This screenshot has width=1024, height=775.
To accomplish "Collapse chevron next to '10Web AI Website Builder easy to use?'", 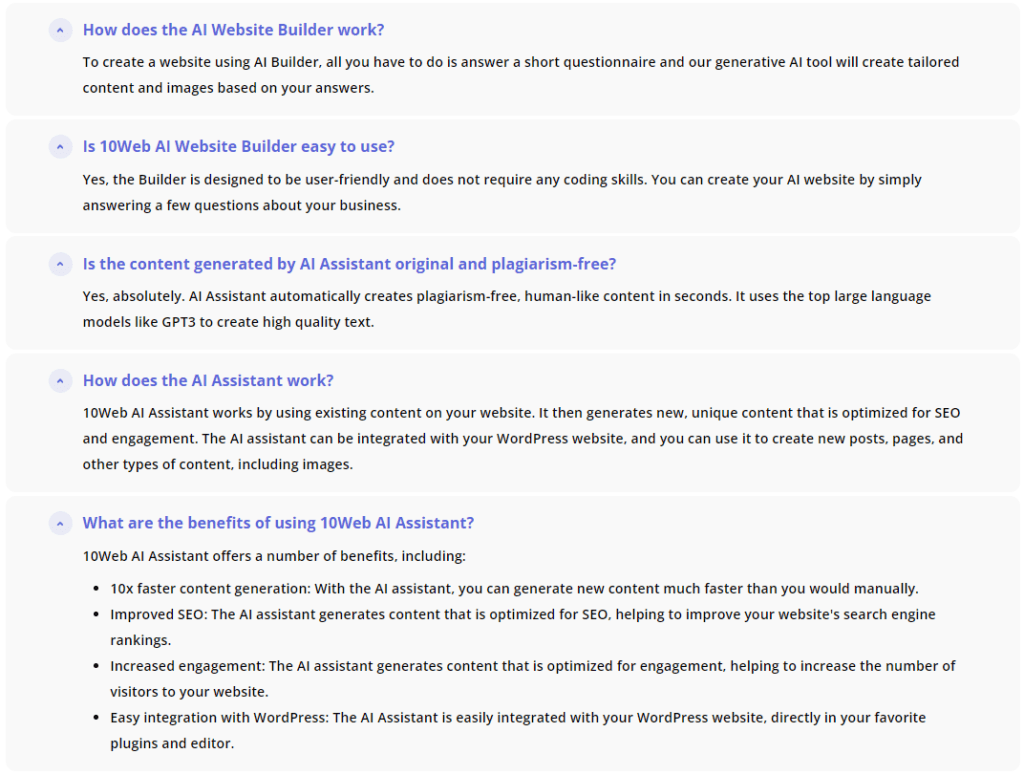I will [60, 147].
